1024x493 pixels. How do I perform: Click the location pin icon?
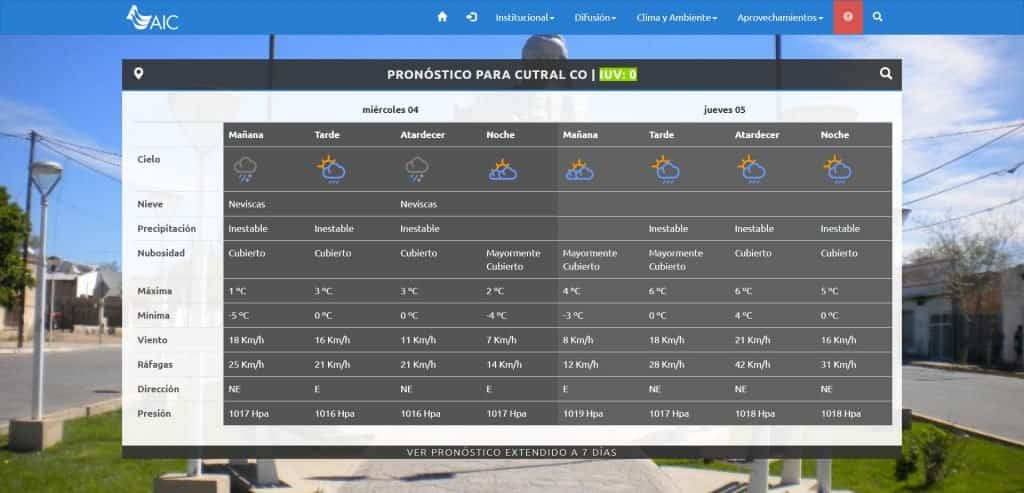(138, 74)
